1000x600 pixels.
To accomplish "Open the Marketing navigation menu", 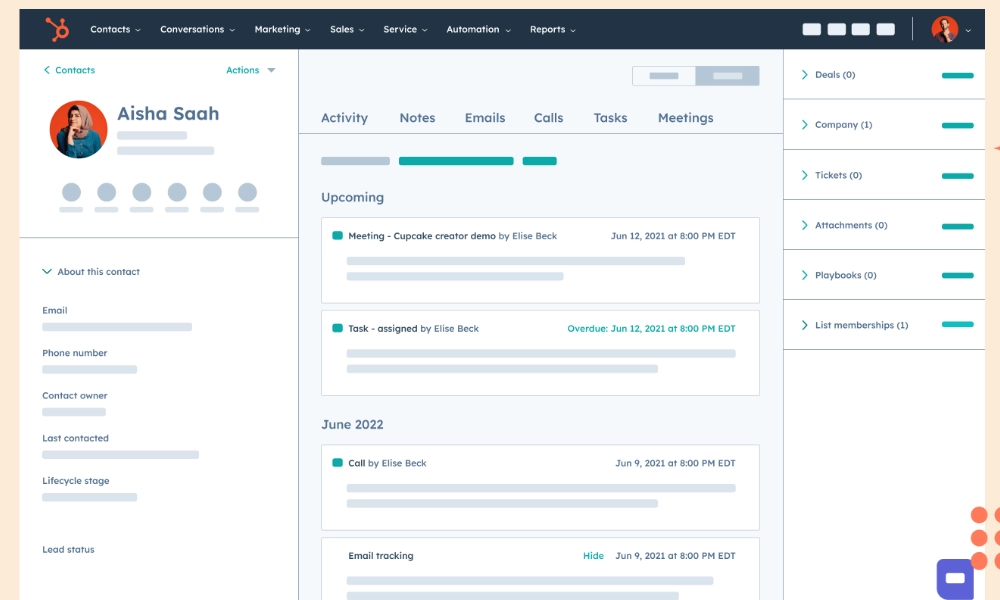I will coord(283,29).
